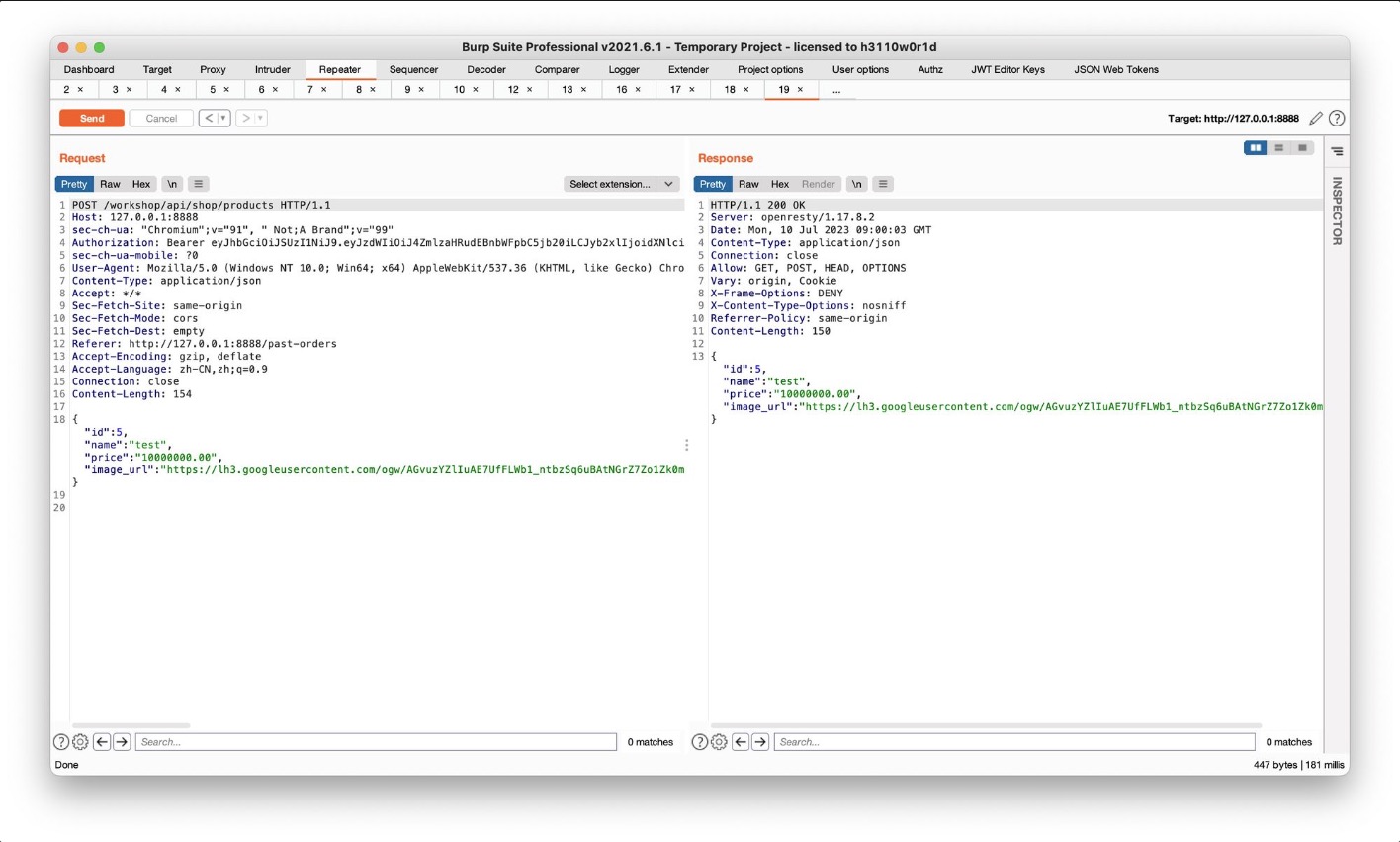
Task: Click the Cancel button
Action: point(161,119)
